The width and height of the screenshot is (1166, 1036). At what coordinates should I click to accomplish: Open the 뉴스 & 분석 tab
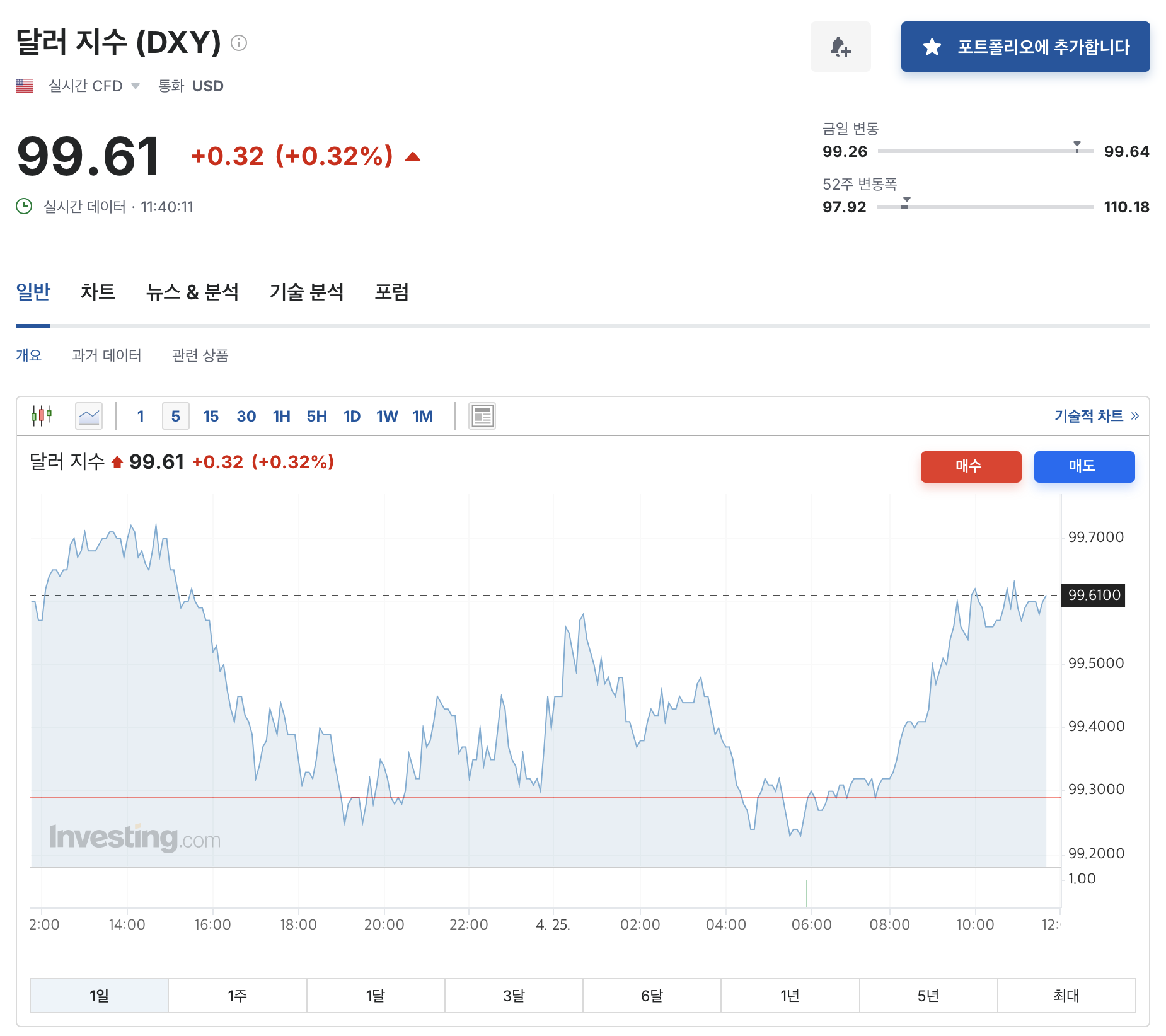click(x=192, y=292)
